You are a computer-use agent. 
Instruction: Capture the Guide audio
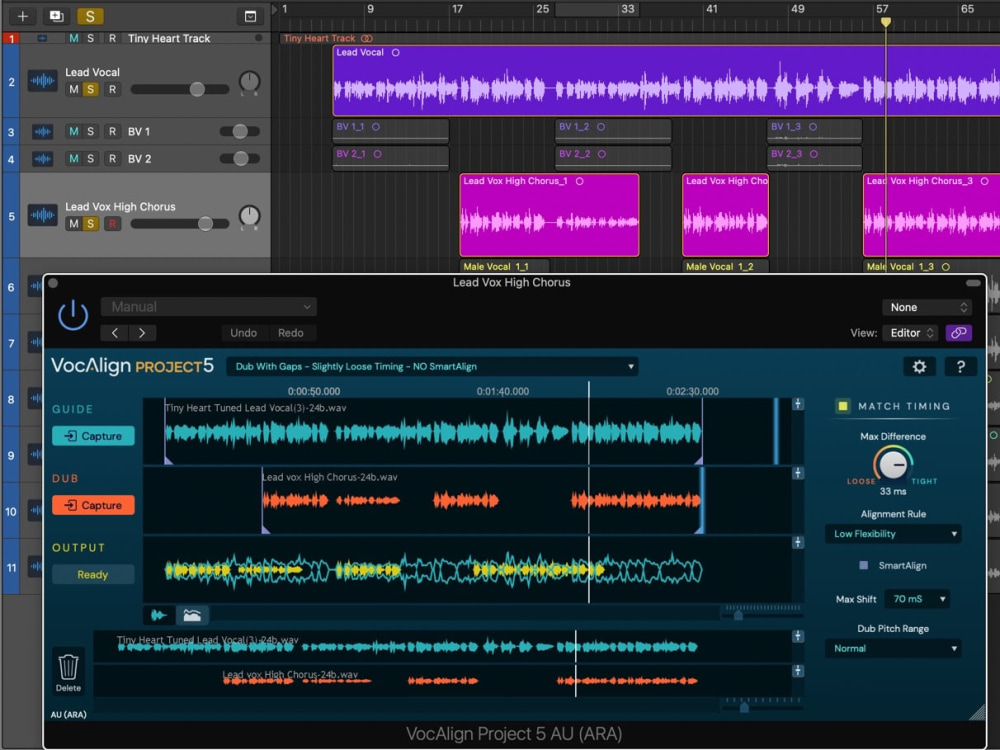tap(93, 436)
